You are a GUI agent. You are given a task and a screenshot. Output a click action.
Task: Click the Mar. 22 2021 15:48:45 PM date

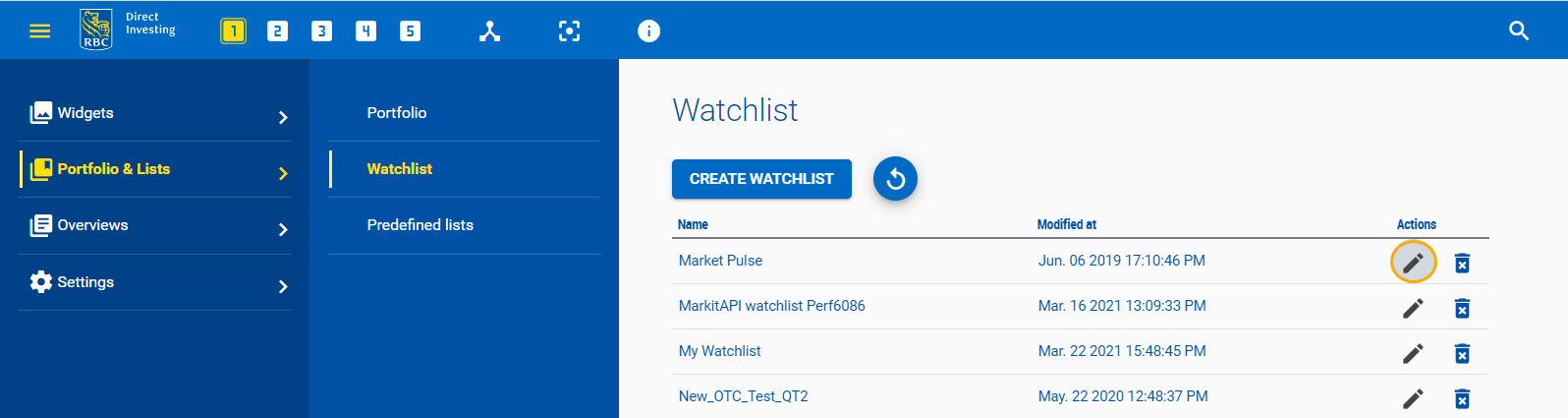pyautogui.click(x=1122, y=351)
